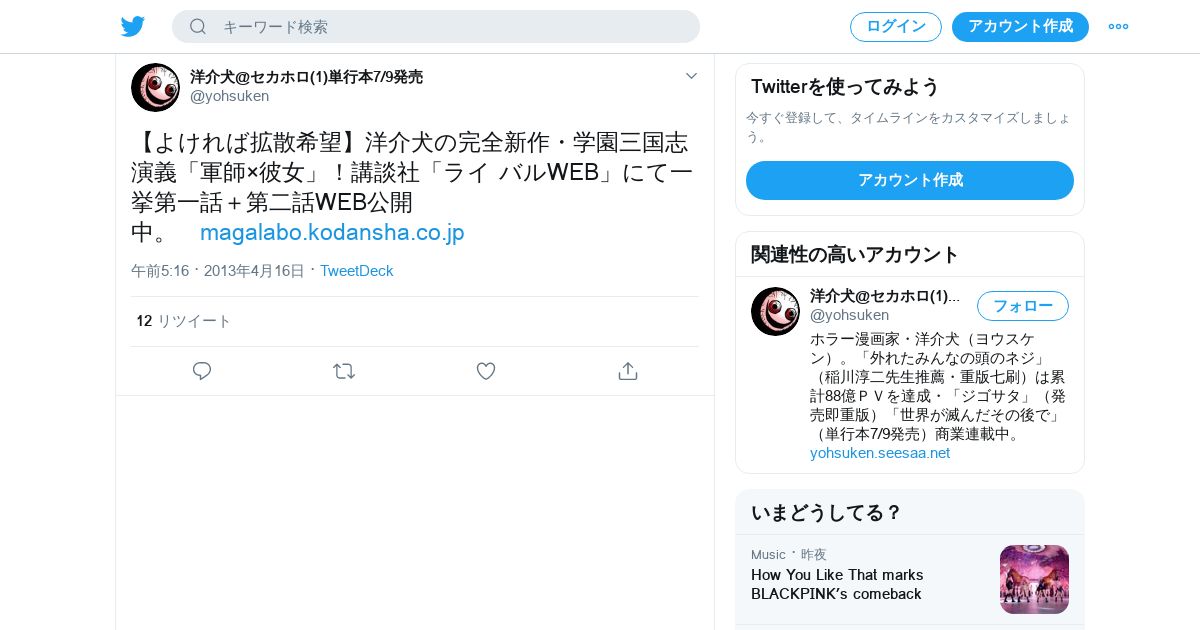Click the top-bar アカウント作成 button
Viewport: 1200px width, 630px height.
(x=1020, y=27)
